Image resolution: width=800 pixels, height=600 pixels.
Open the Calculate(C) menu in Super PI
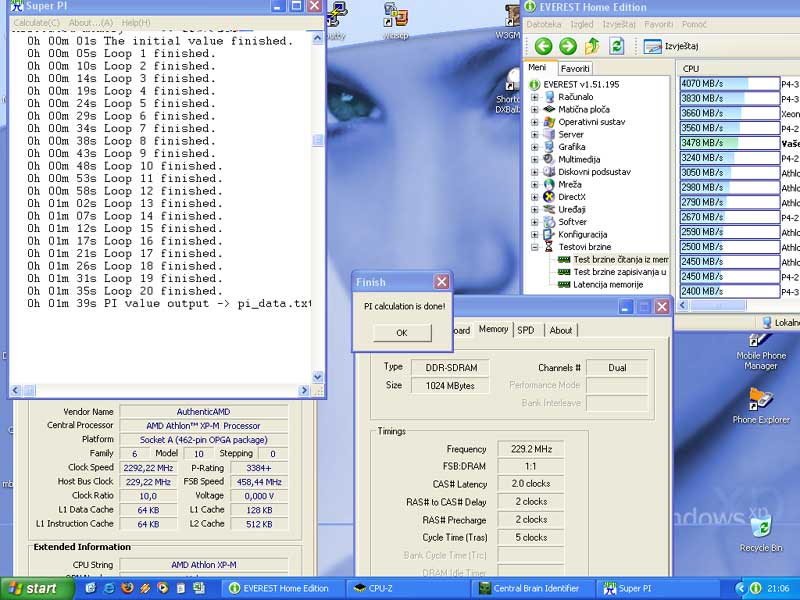point(37,22)
